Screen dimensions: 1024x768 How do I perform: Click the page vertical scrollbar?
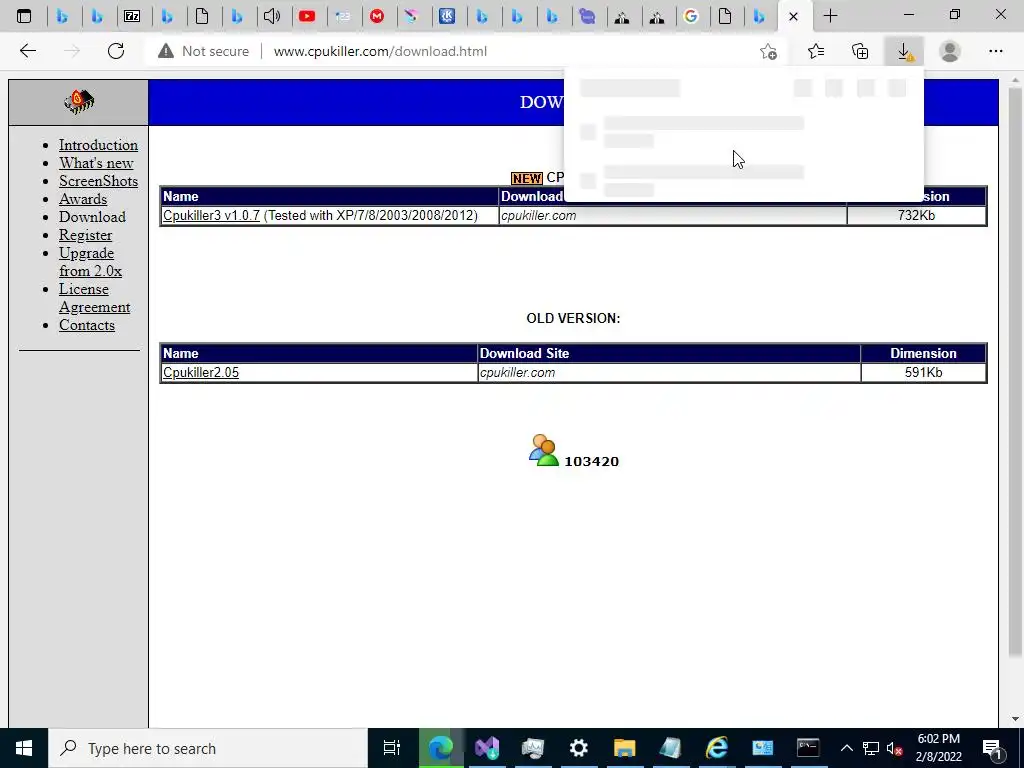1014,372
